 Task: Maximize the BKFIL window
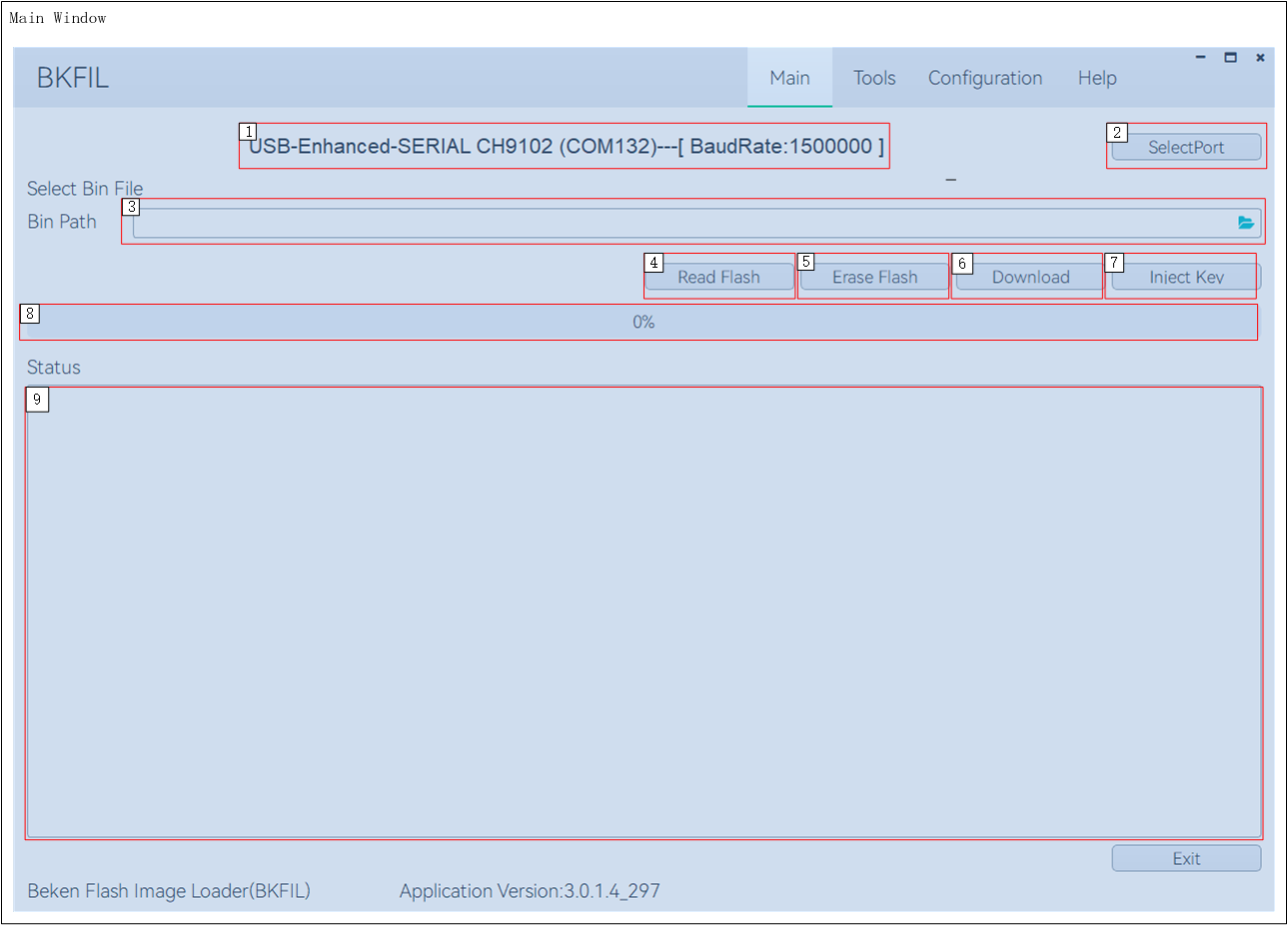pyautogui.click(x=1230, y=58)
